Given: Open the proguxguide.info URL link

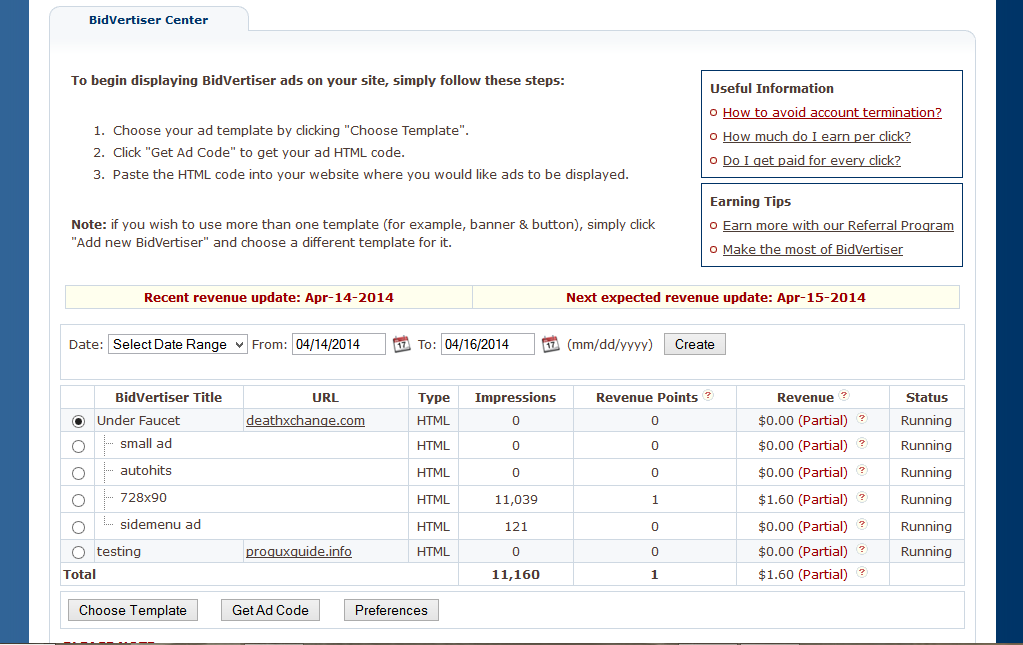Looking at the screenshot, I should click(299, 552).
